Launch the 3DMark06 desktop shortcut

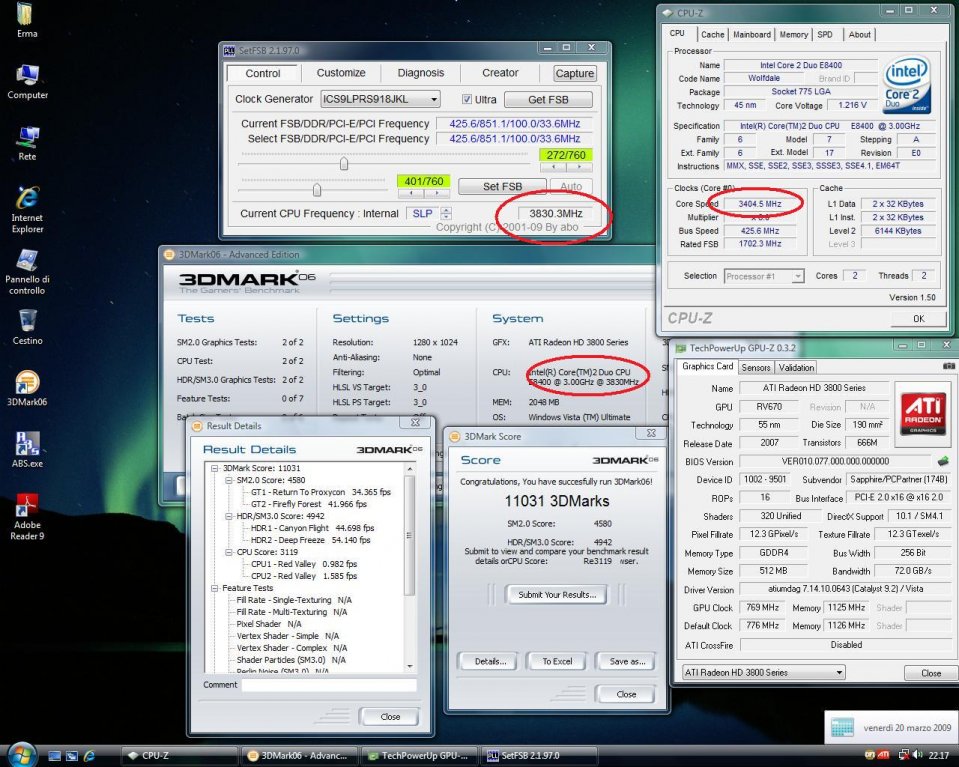(x=27, y=388)
